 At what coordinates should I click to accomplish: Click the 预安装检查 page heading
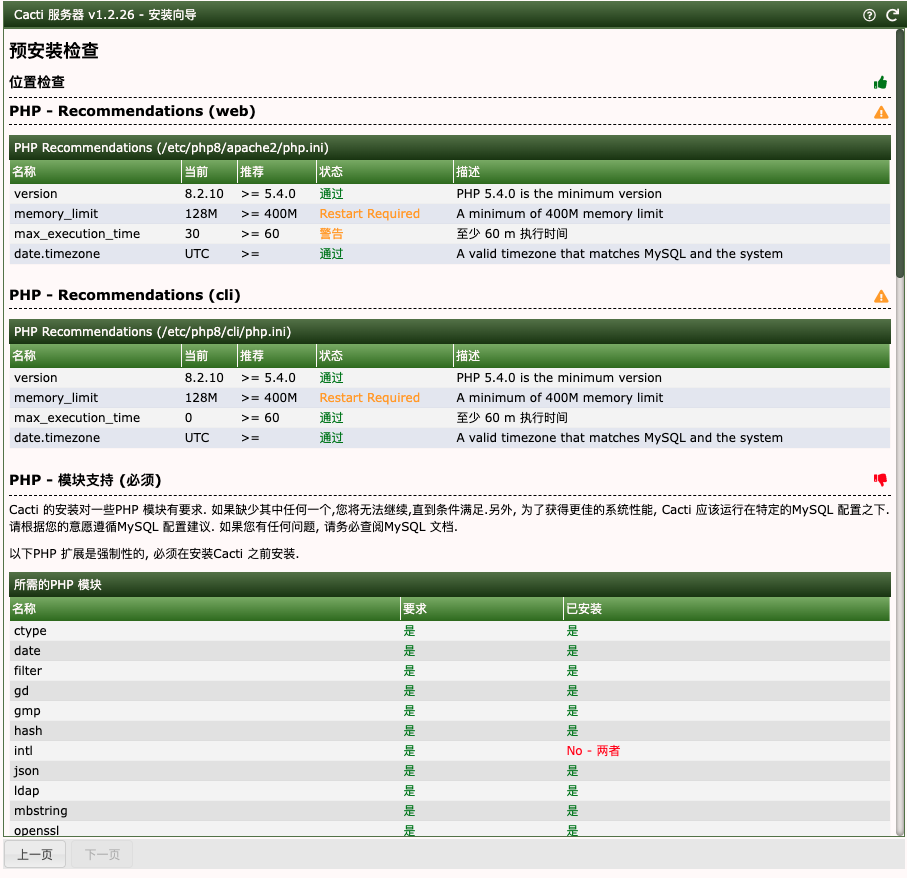[x=53, y=51]
